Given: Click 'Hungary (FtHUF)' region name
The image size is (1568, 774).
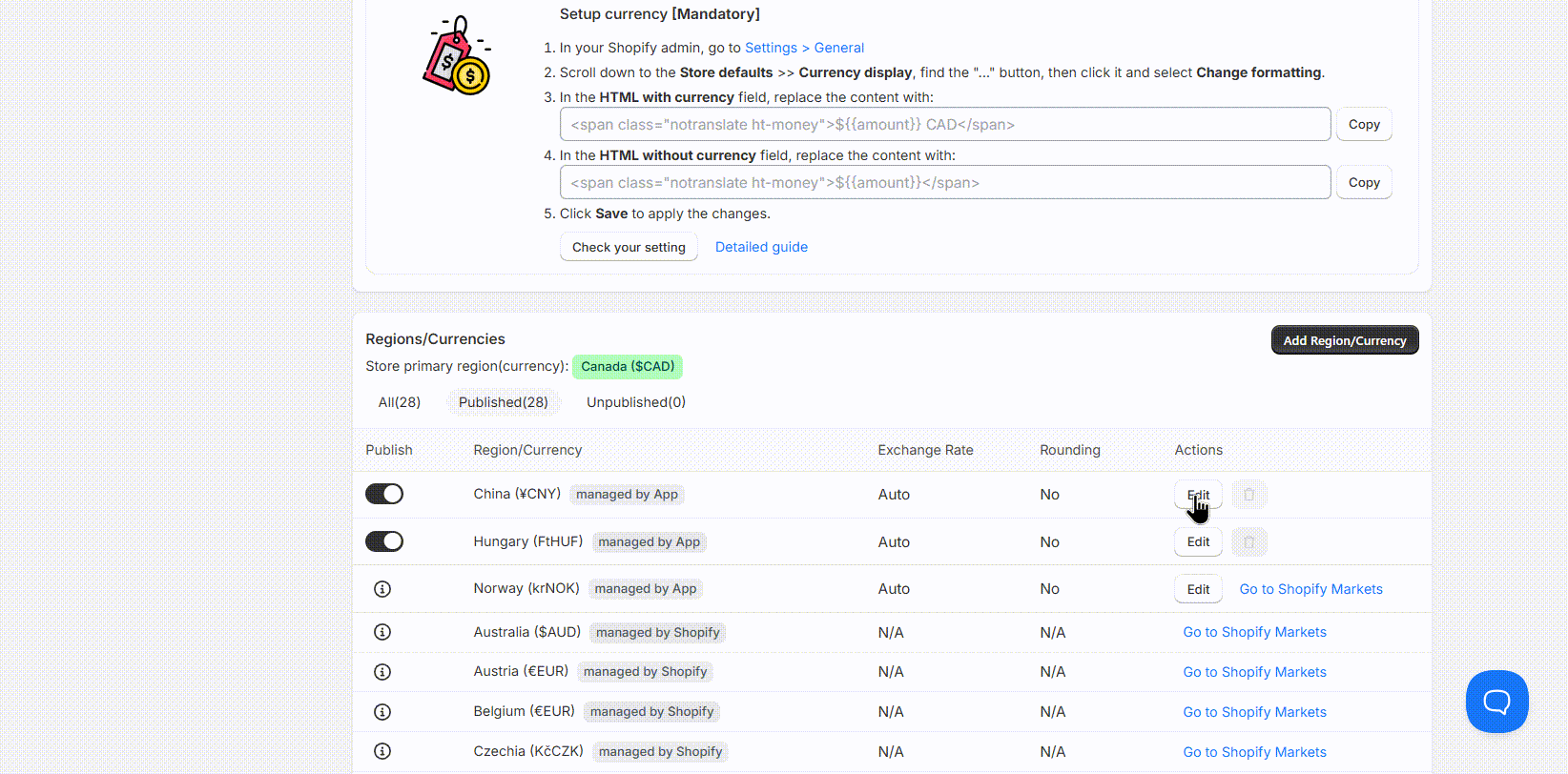Looking at the screenshot, I should [x=527, y=541].
